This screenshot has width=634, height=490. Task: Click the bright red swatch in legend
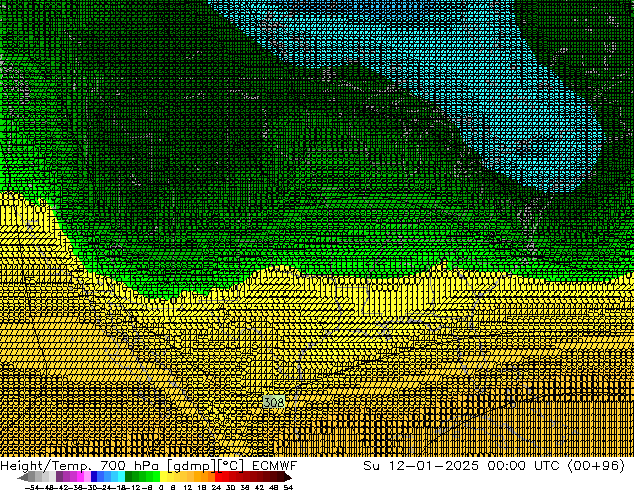coord(218,477)
